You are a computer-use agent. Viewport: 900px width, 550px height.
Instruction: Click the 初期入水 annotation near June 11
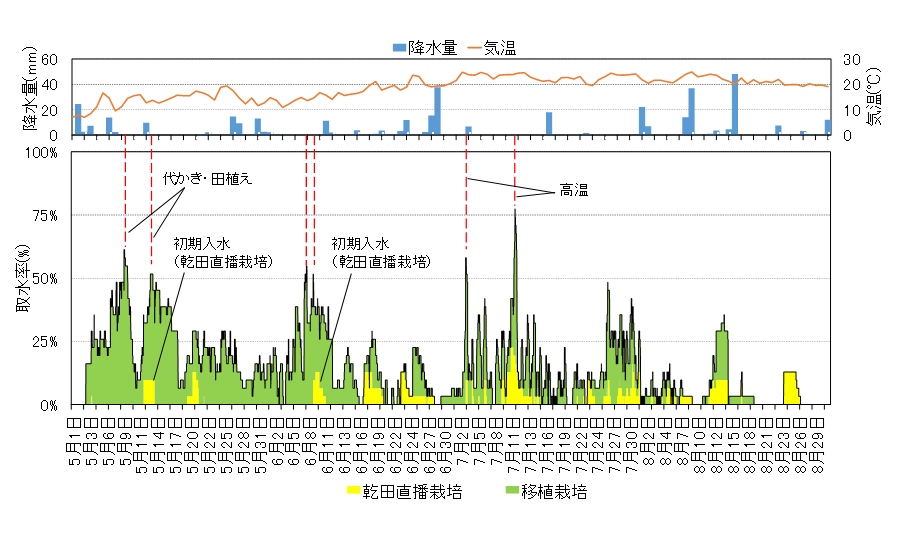tap(381, 253)
